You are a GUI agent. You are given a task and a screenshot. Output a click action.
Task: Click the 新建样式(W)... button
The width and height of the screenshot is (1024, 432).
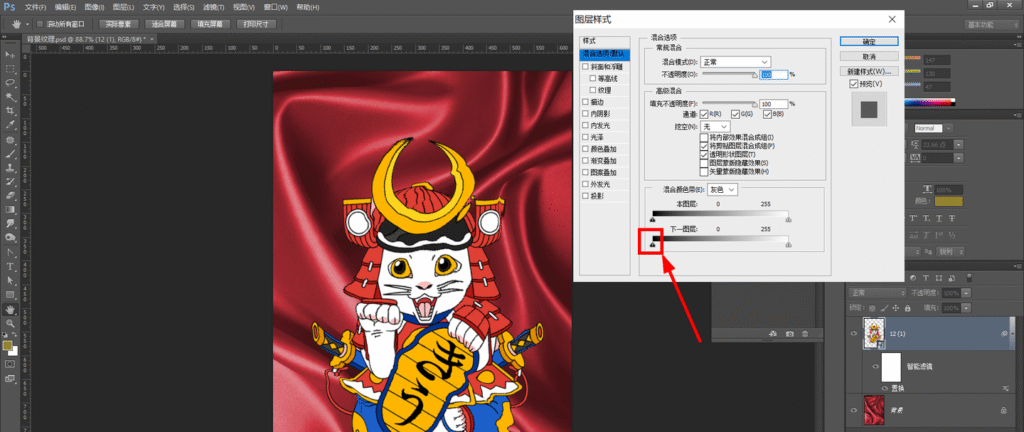pyautogui.click(x=869, y=71)
